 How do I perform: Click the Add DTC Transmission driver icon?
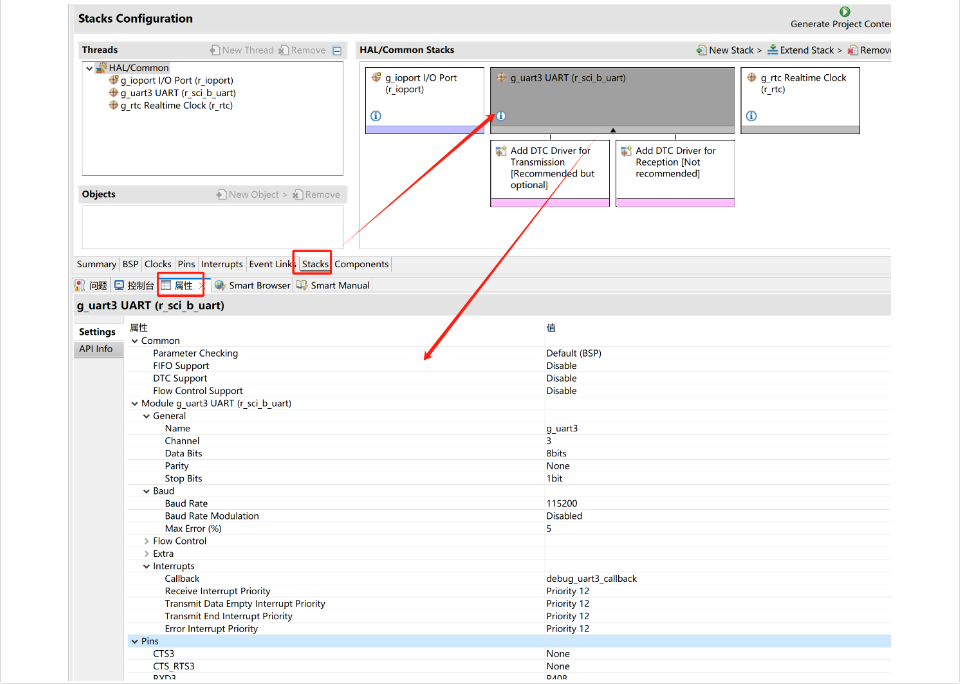click(501, 151)
